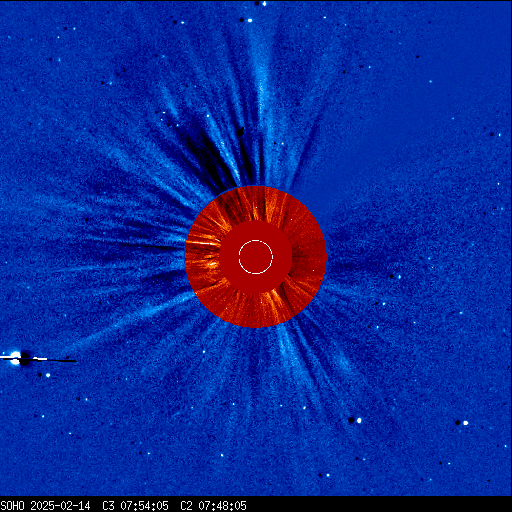The image size is (512, 512).
Task: Select the 2025-02-14 date text
Action: [x=60, y=506]
